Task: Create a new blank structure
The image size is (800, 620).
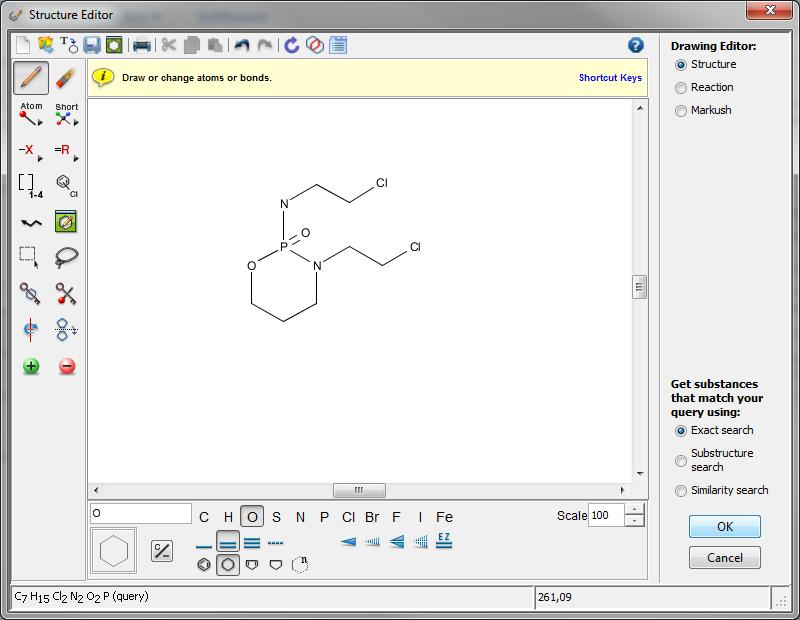Action: click(x=23, y=45)
